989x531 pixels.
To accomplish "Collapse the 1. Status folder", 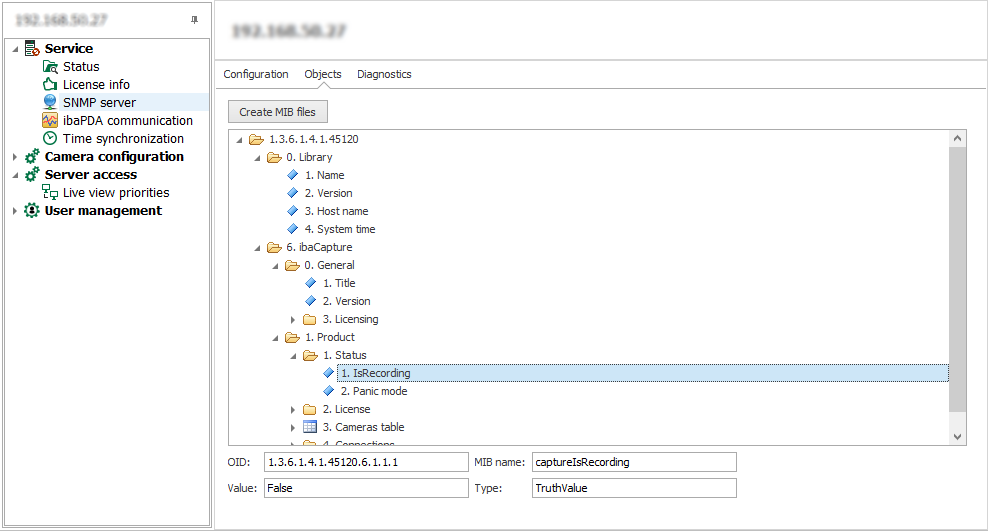I will coord(293,356).
